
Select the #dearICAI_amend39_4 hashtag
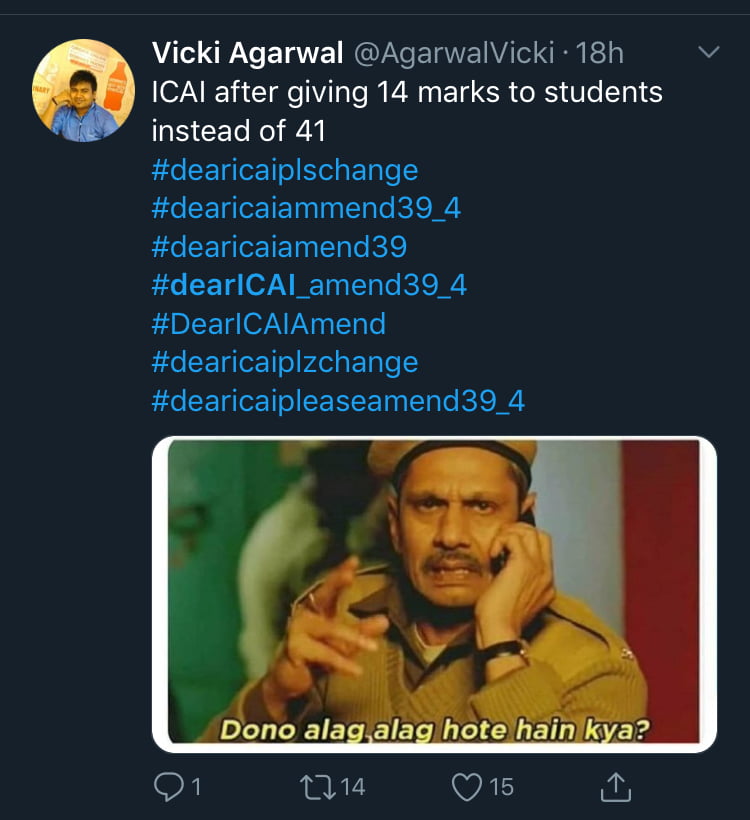tap(308, 286)
